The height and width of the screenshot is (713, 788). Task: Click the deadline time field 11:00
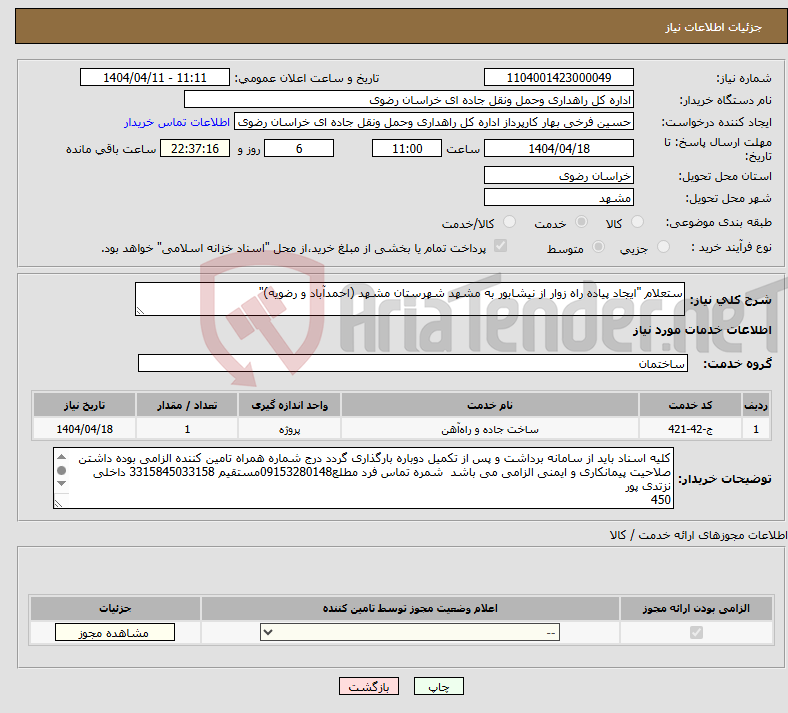pos(407,148)
